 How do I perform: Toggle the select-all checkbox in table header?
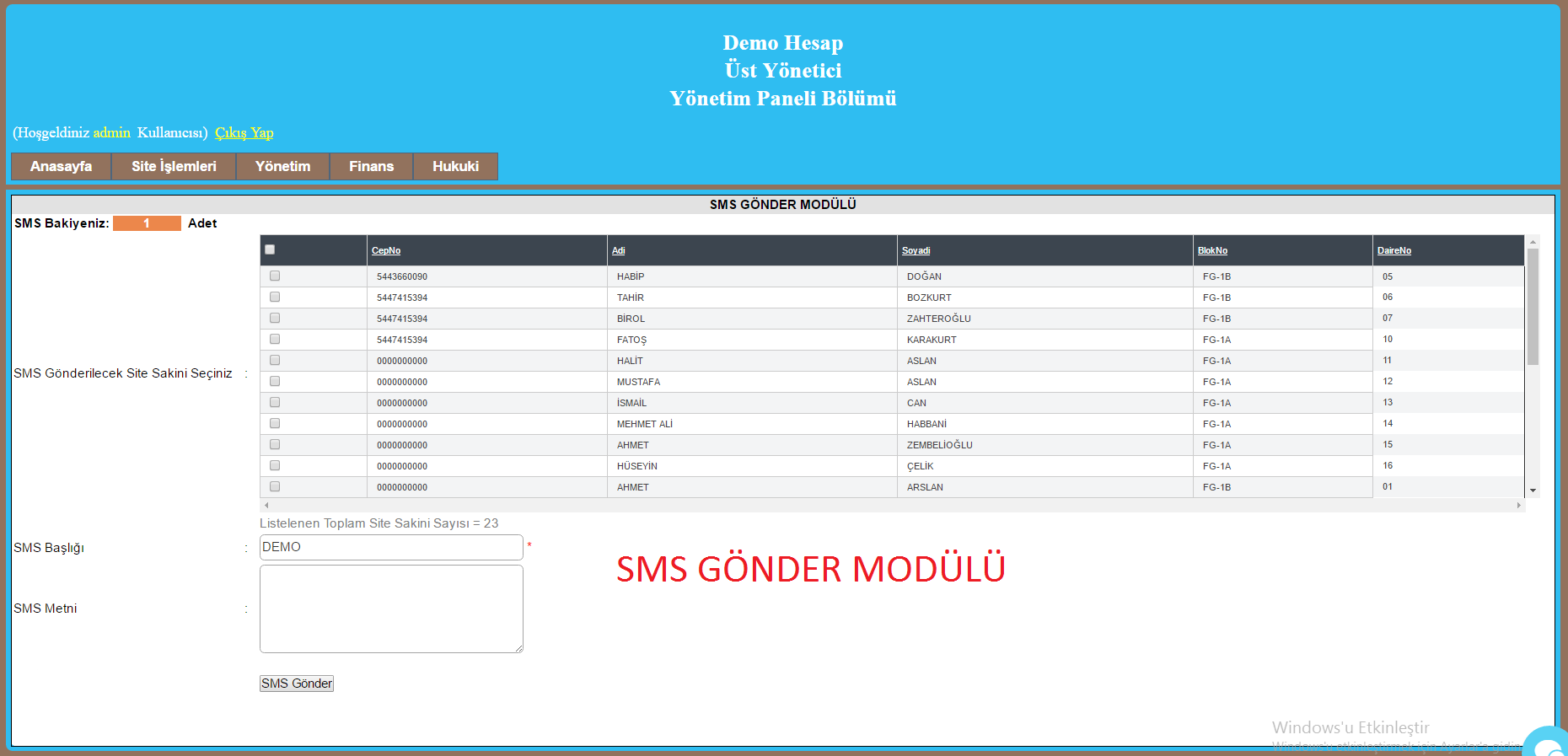tap(270, 249)
